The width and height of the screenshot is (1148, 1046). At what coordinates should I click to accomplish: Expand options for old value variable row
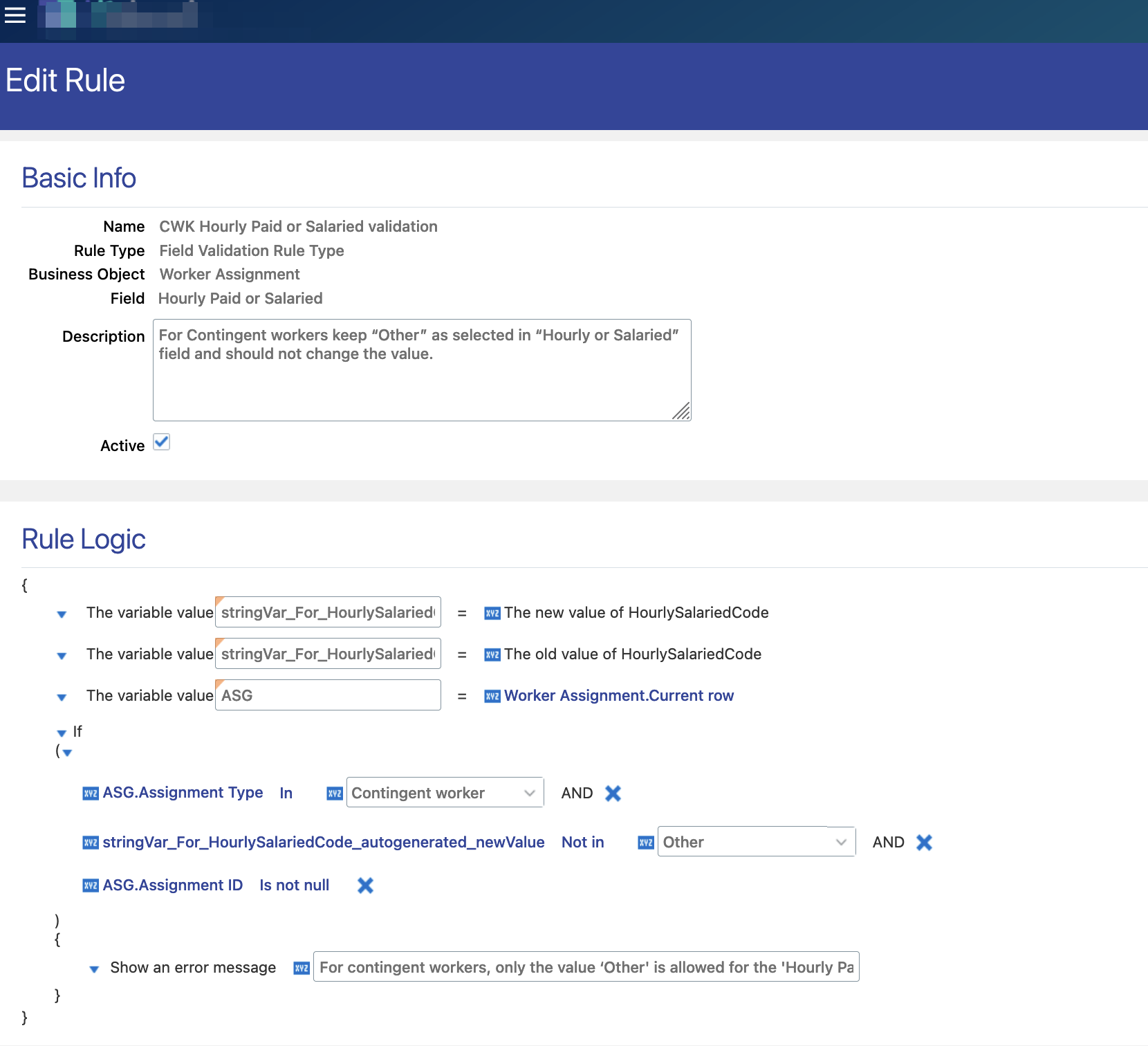[x=62, y=656]
